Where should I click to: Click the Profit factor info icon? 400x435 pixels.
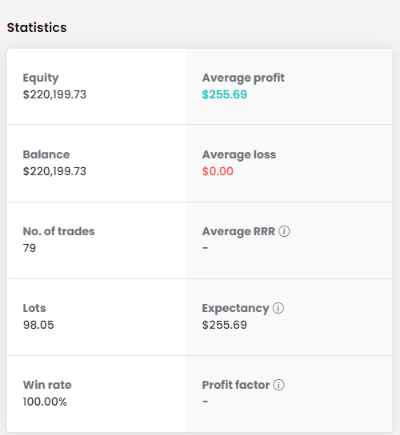coord(279,385)
